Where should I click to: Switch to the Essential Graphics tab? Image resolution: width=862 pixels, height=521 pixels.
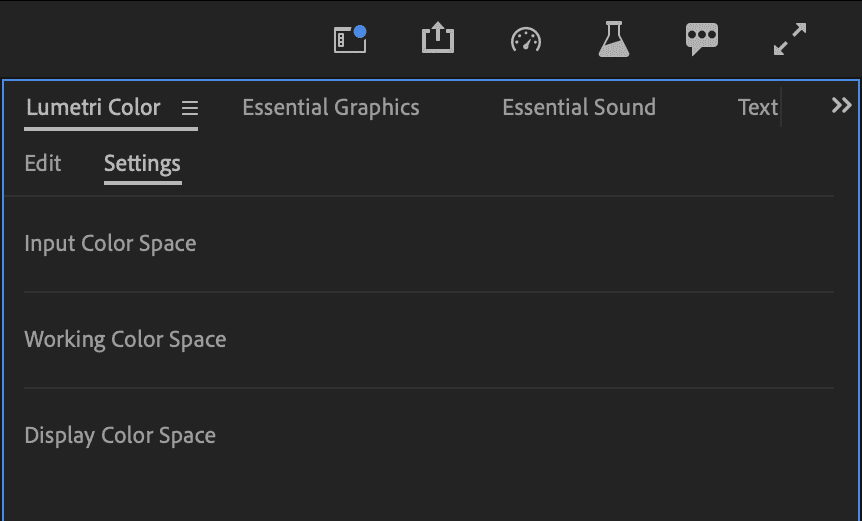pyautogui.click(x=331, y=108)
